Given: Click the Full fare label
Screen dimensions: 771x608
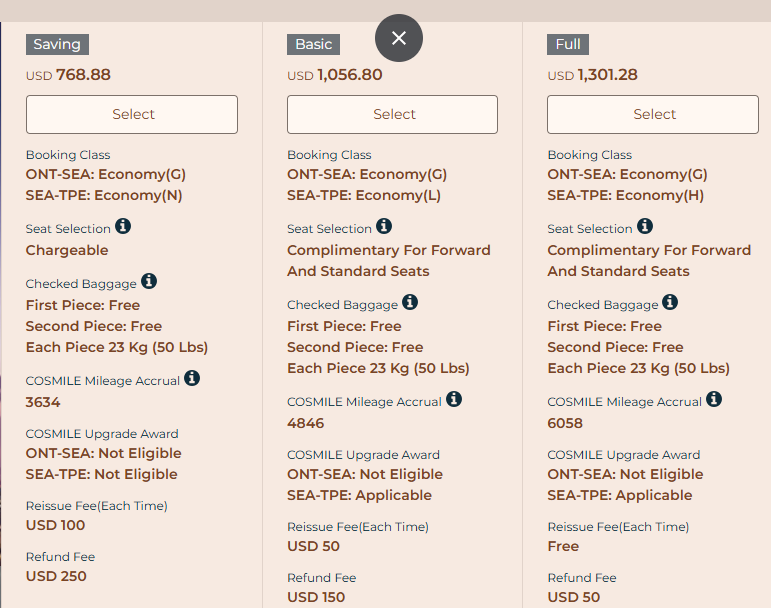Looking at the screenshot, I should (x=568, y=44).
